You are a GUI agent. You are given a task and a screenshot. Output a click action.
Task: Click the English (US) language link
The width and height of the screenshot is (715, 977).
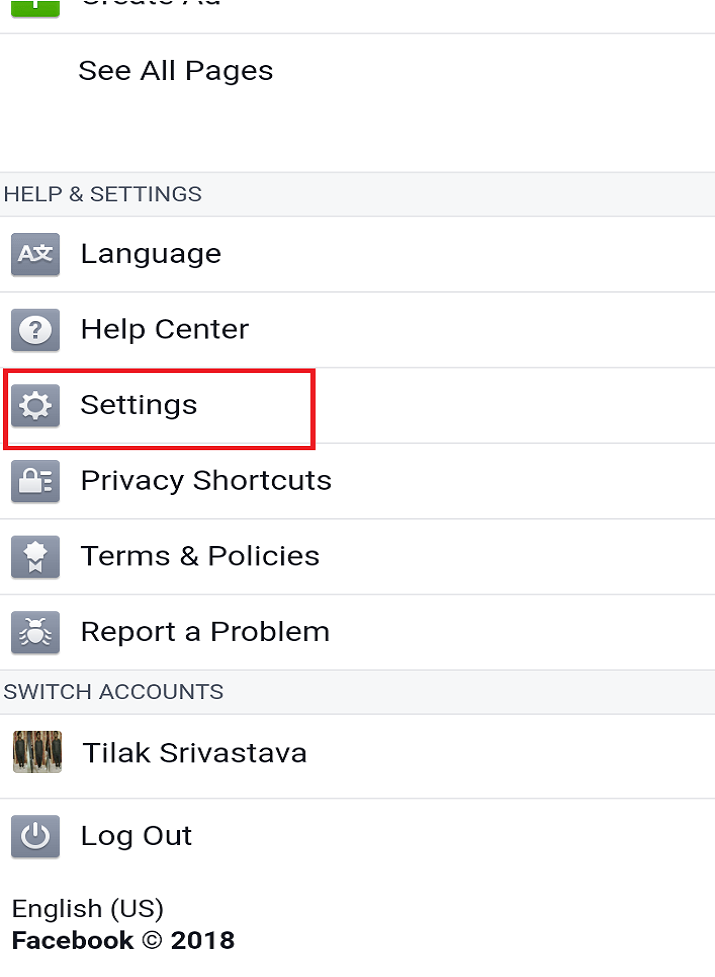pyautogui.click(x=88, y=909)
